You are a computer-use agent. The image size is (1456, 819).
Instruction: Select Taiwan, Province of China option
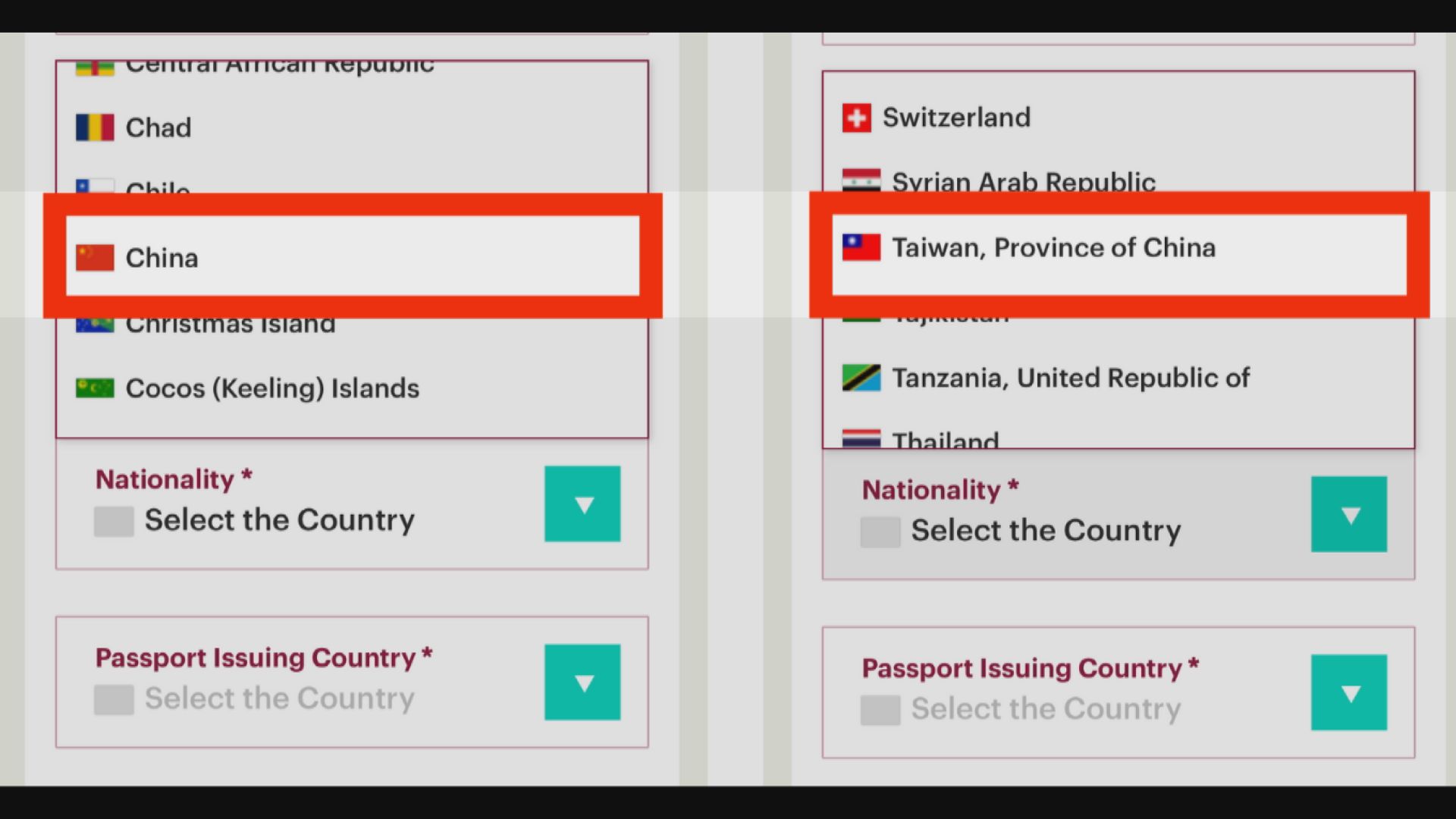point(1053,247)
